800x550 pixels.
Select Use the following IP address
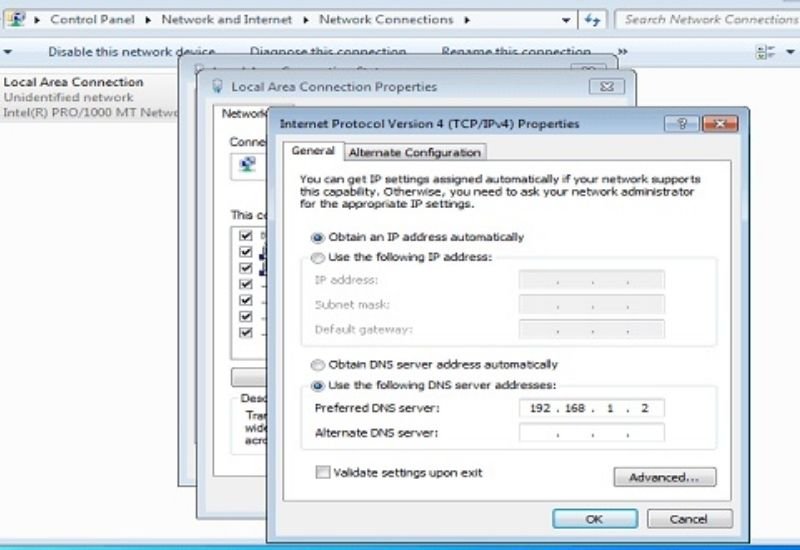317,258
